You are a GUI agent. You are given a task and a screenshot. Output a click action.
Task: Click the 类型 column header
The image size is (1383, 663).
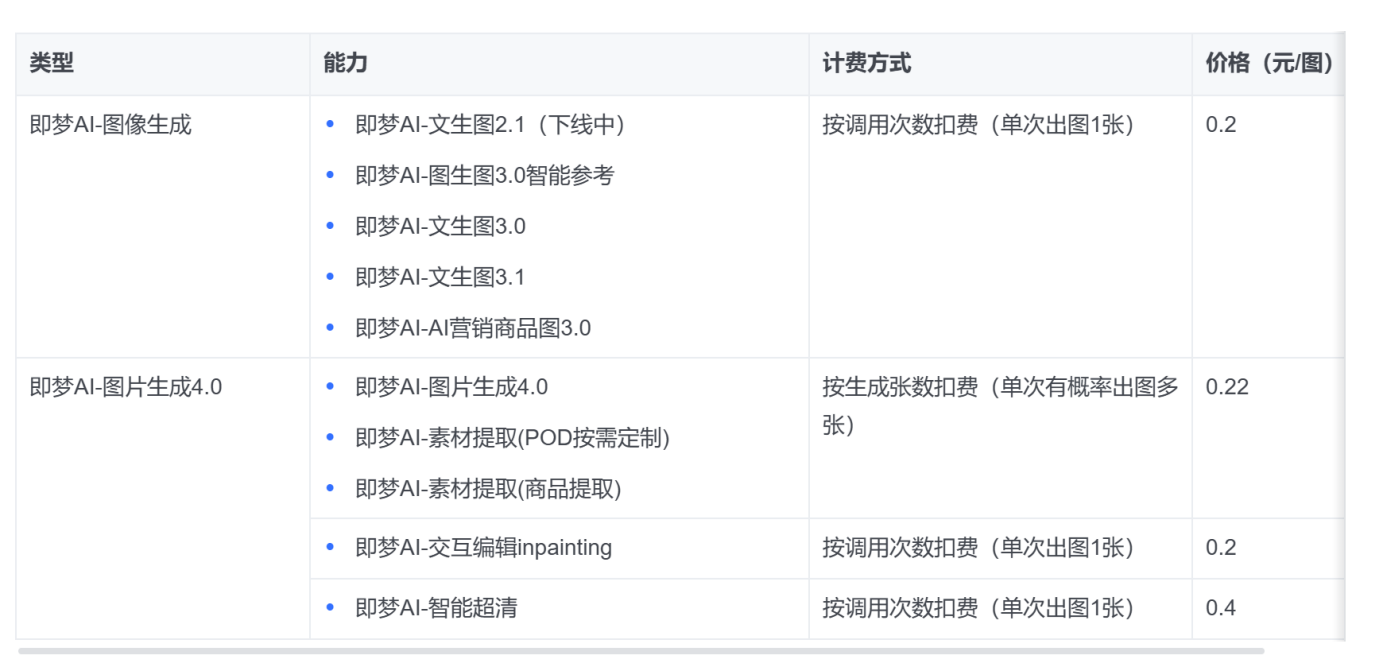pos(52,64)
